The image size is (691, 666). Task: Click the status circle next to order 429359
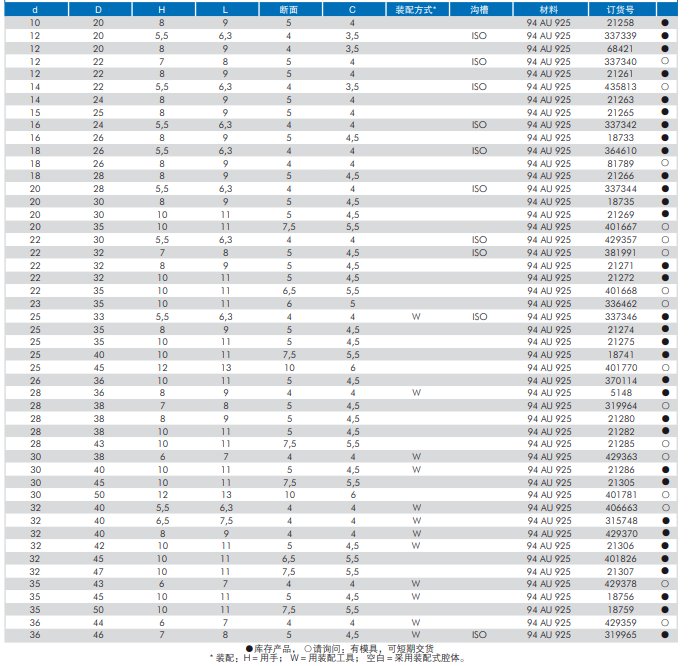pyautogui.click(x=664, y=621)
